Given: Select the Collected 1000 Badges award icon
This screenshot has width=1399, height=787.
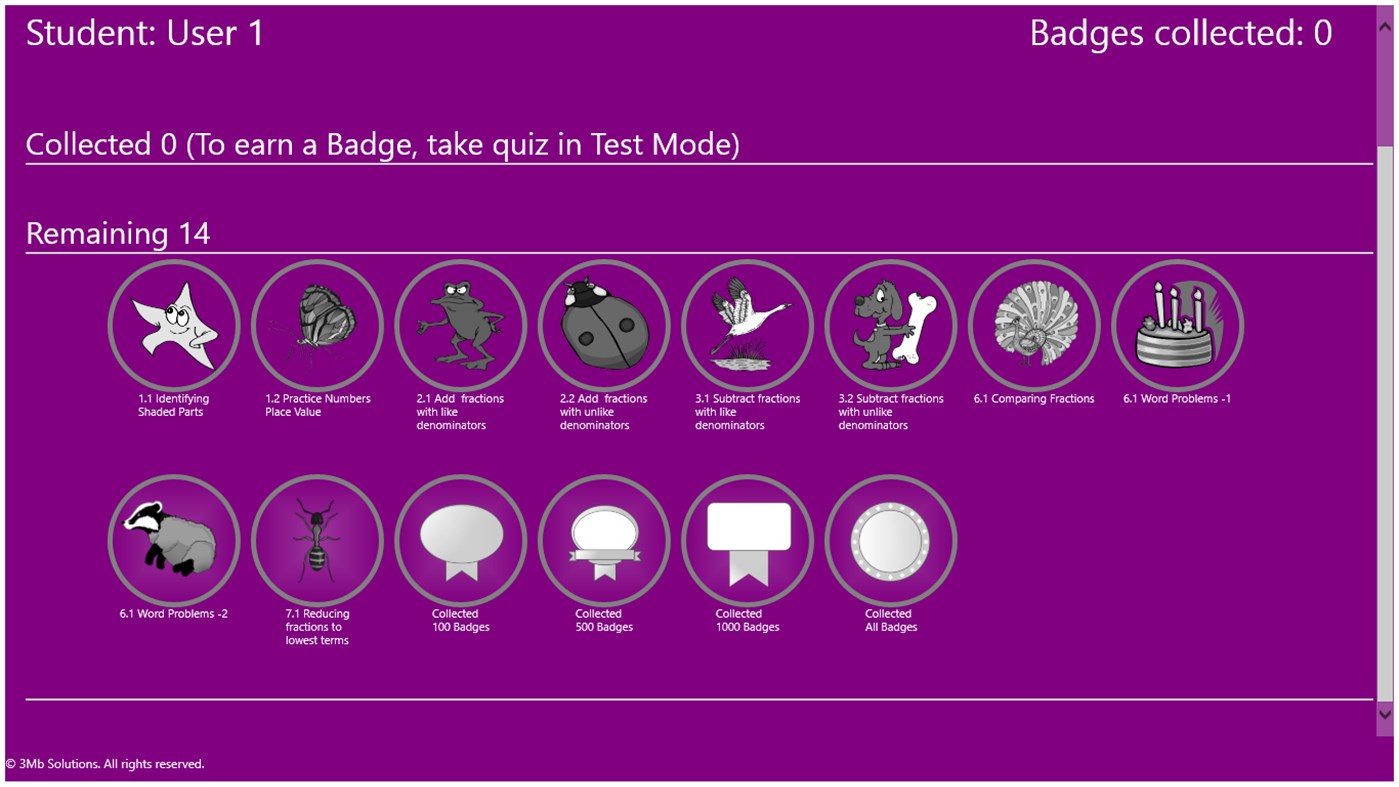Looking at the screenshot, I should click(748, 541).
